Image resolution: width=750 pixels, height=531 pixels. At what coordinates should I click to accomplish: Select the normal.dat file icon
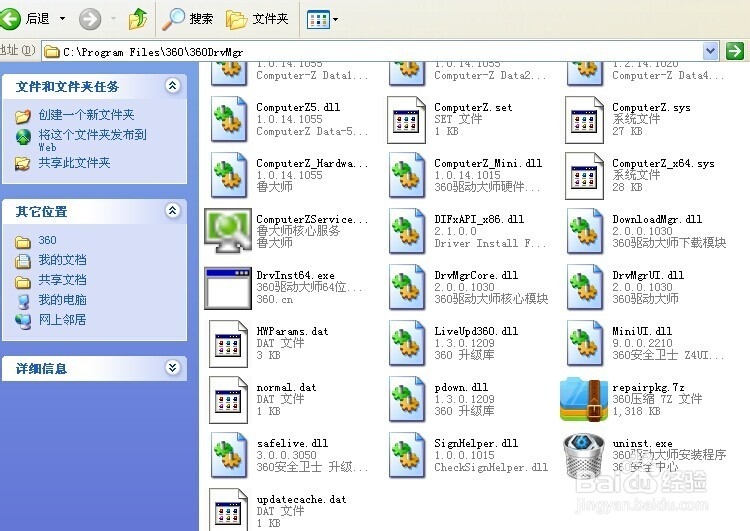click(x=228, y=399)
